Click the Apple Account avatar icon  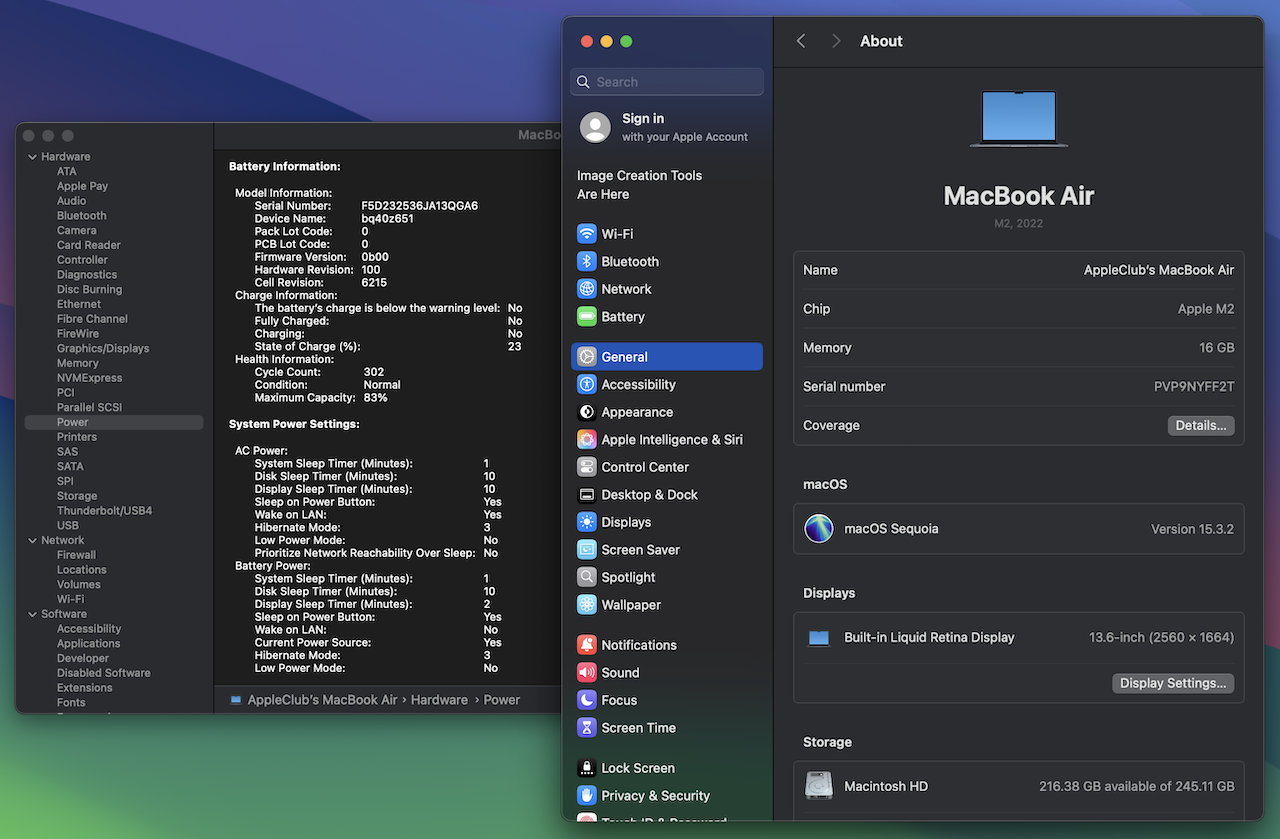[595, 127]
